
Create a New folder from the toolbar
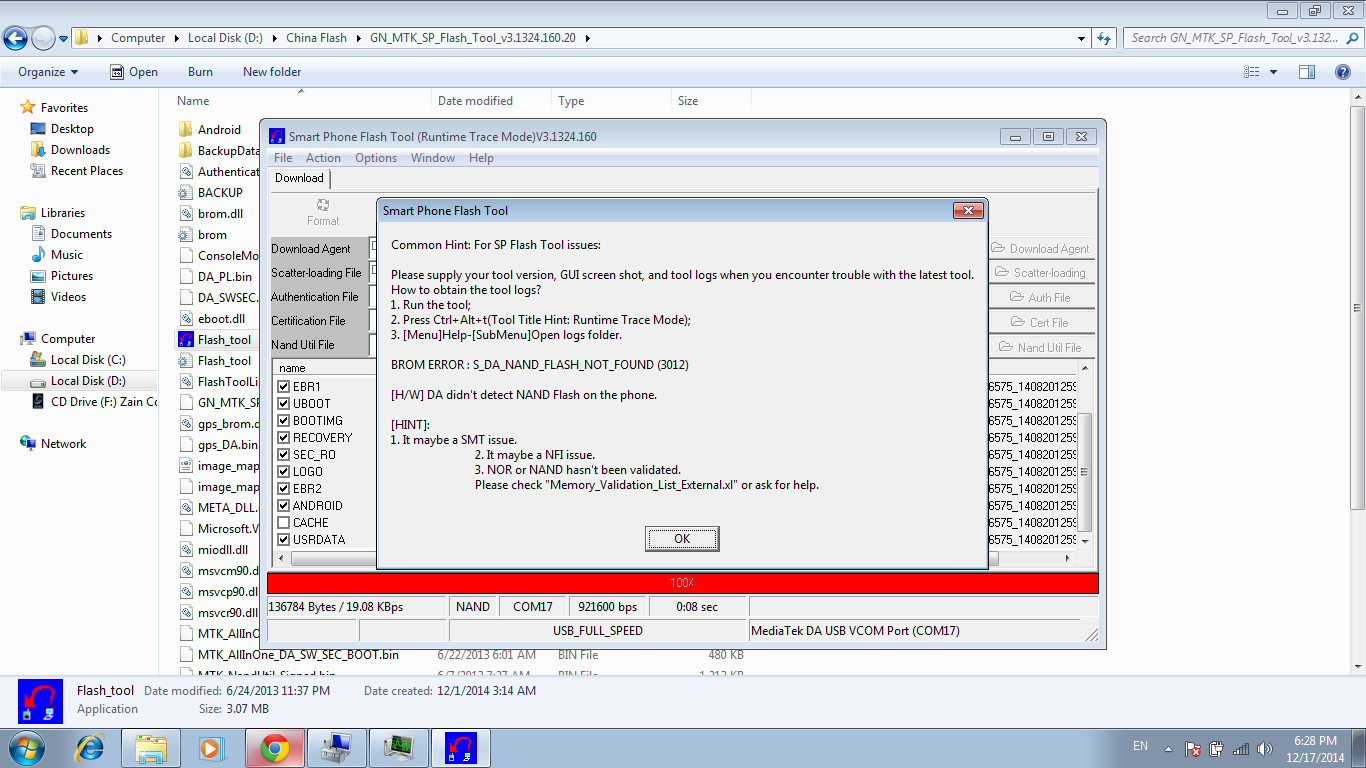click(x=272, y=72)
